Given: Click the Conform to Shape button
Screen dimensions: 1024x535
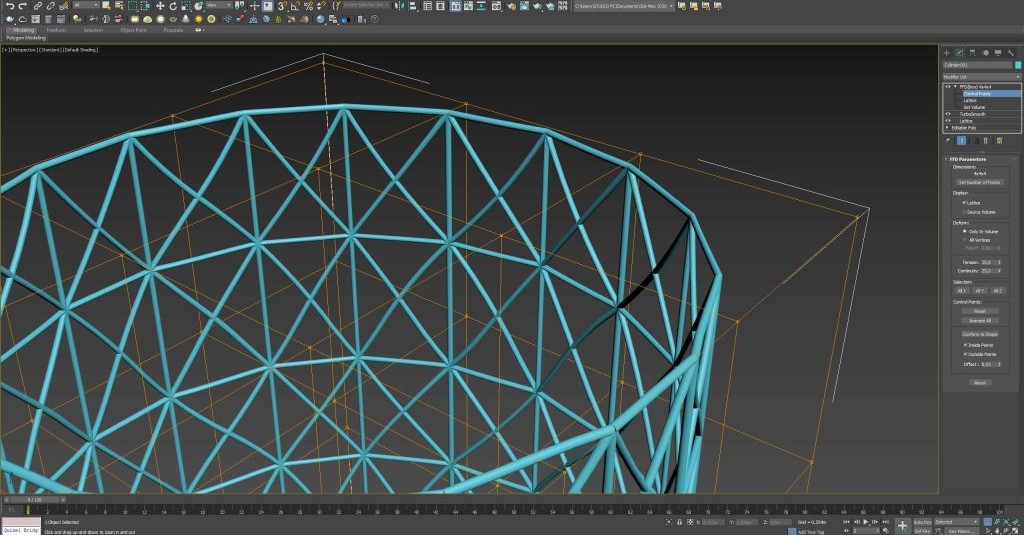Looking at the screenshot, I should coord(980,334).
